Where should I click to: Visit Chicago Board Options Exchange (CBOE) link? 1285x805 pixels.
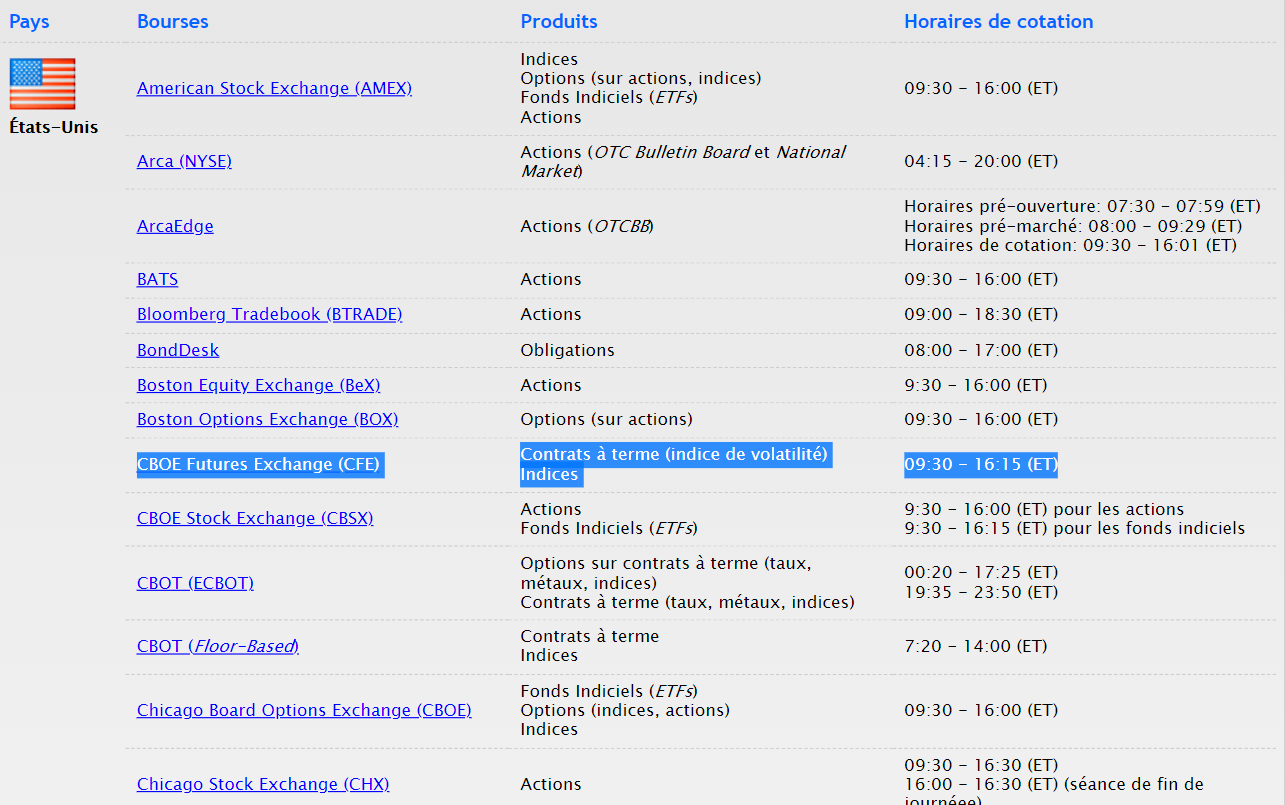tap(304, 710)
